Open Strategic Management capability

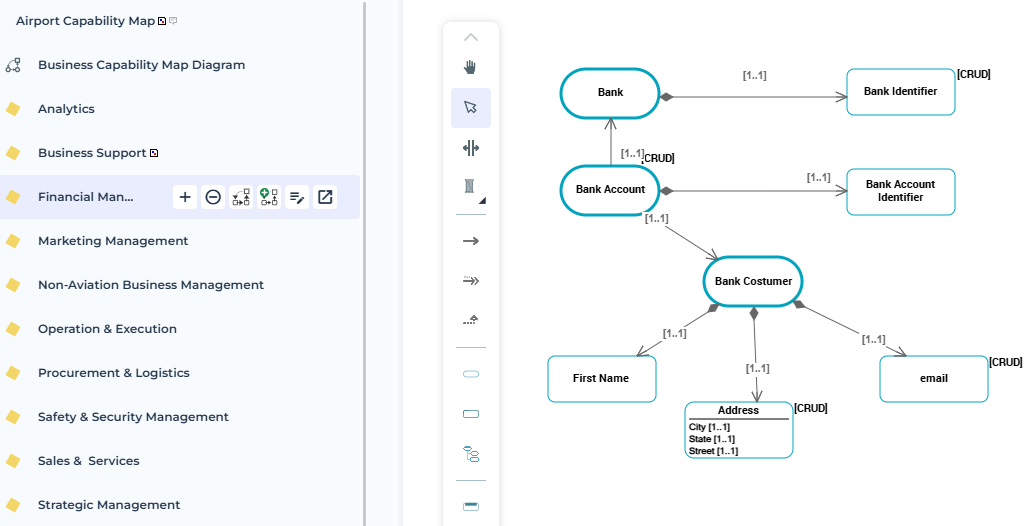tap(109, 505)
